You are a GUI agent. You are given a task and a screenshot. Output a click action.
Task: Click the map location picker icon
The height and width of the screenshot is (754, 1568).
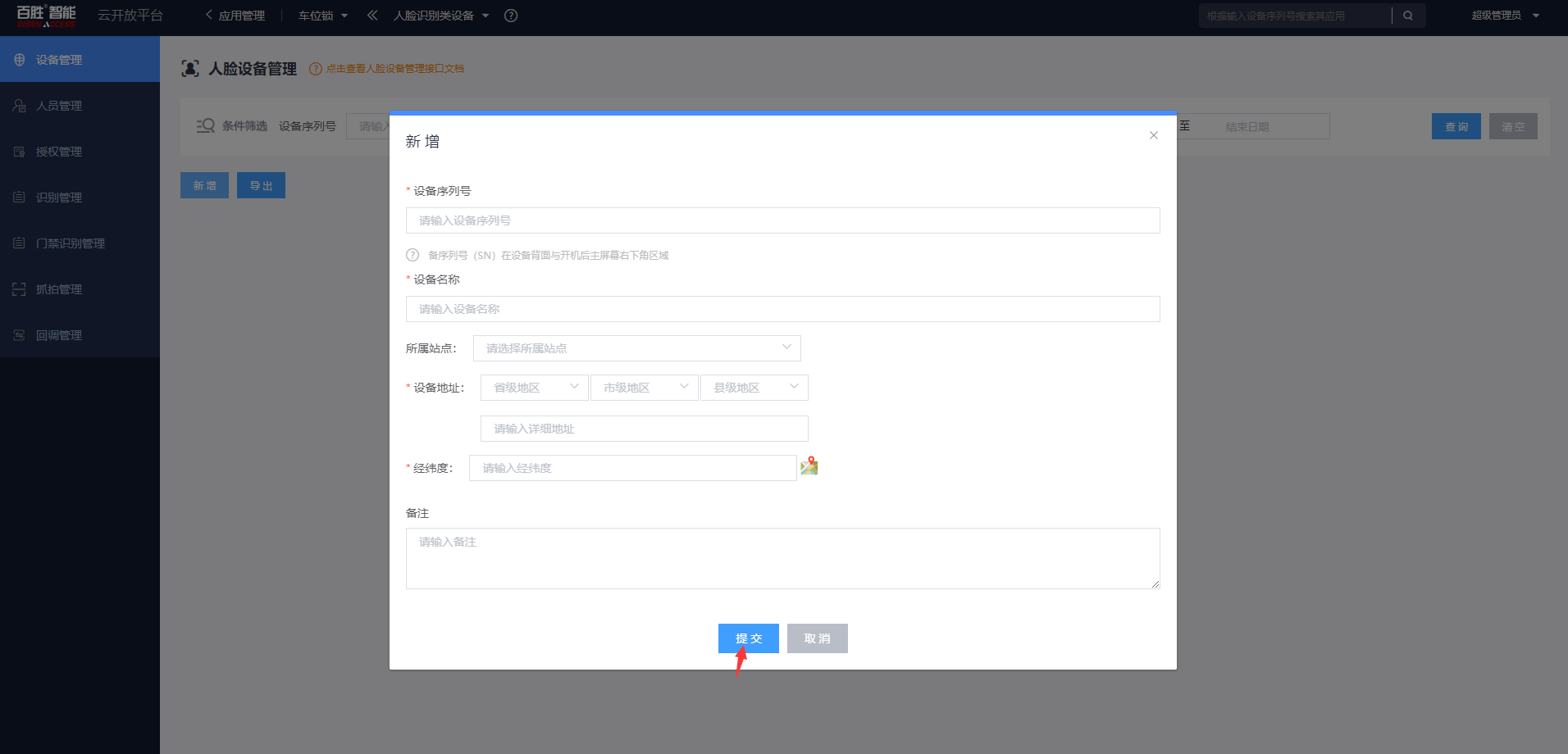point(809,466)
